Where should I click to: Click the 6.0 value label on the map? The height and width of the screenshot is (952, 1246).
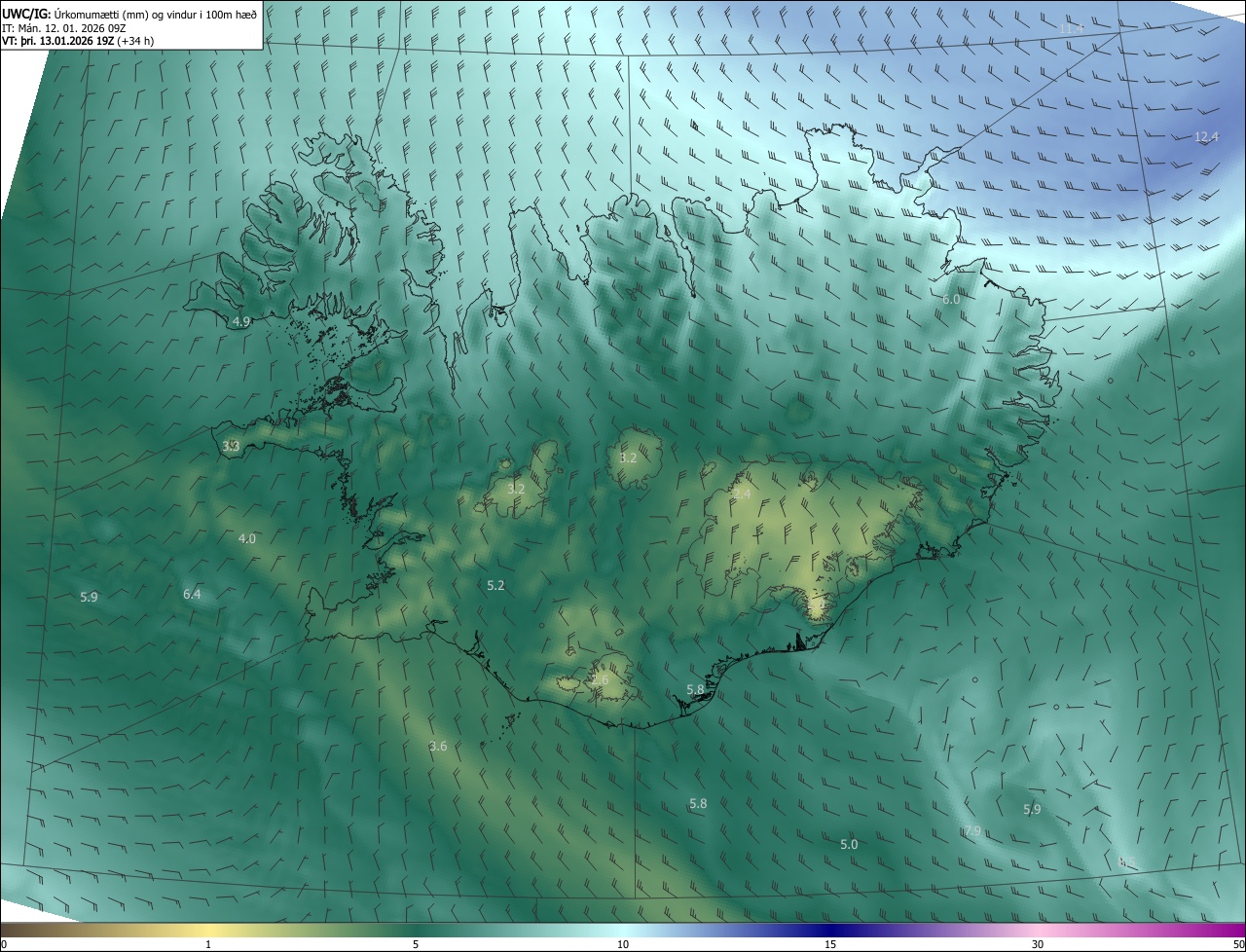[x=951, y=300]
